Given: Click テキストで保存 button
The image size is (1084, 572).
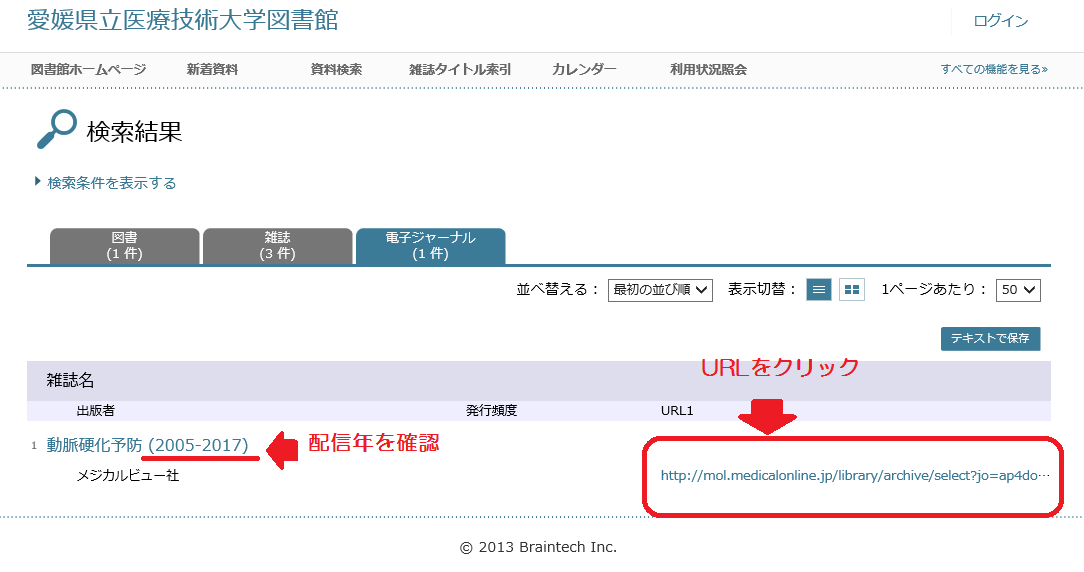Looking at the screenshot, I should 990,338.
